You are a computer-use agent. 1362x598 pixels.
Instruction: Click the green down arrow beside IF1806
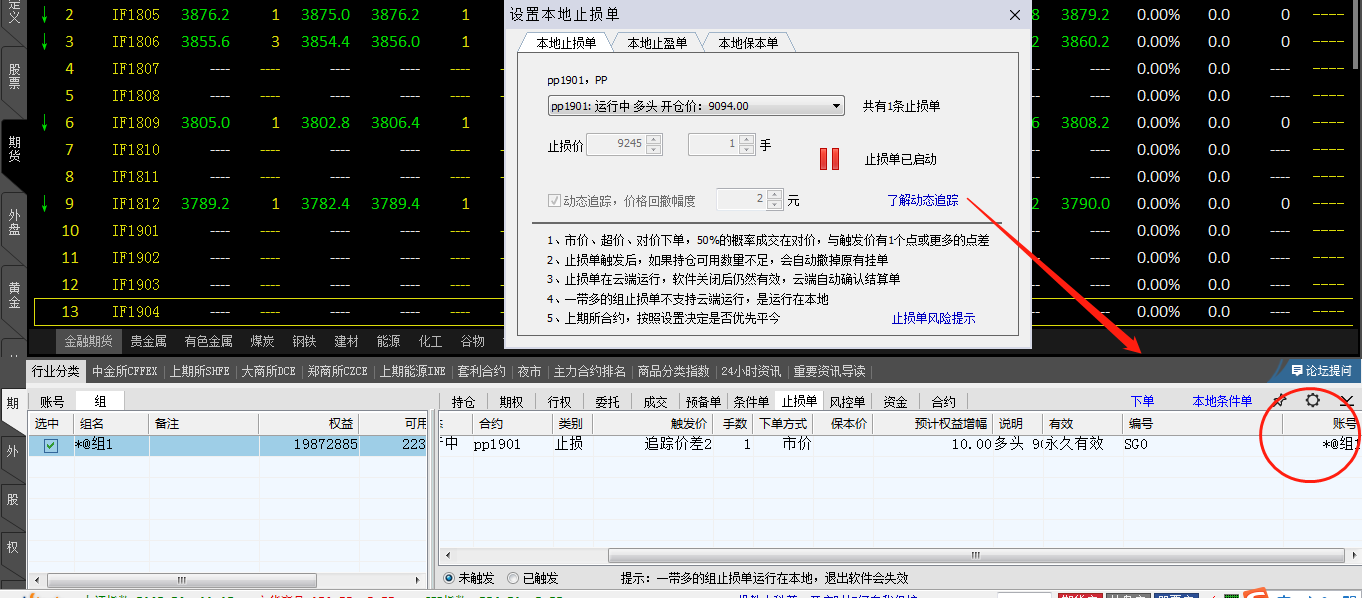point(44,42)
